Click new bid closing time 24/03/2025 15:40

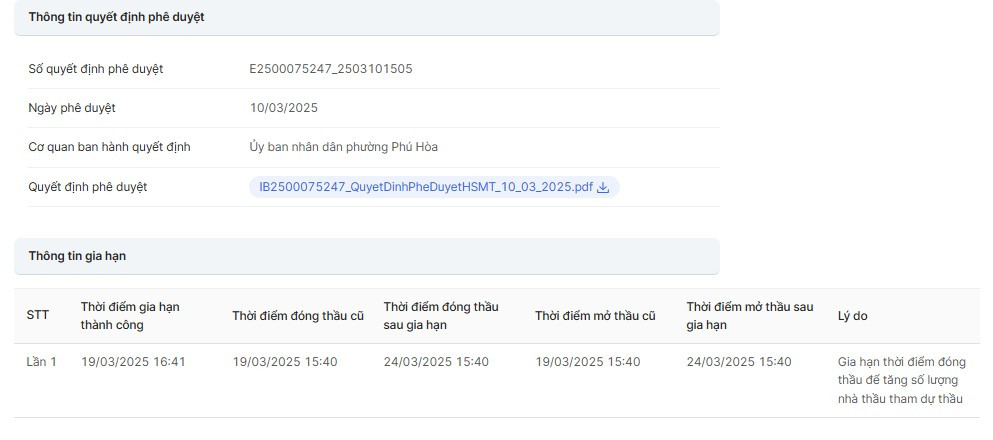(436, 362)
